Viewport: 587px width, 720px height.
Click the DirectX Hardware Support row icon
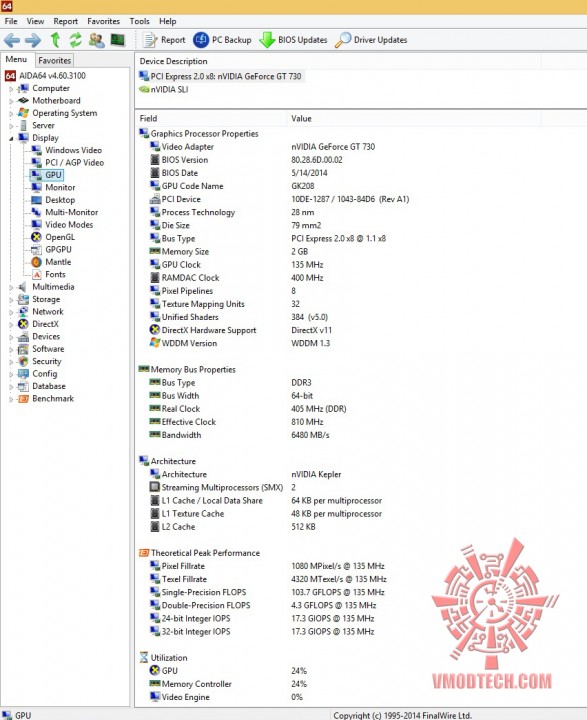click(x=155, y=330)
